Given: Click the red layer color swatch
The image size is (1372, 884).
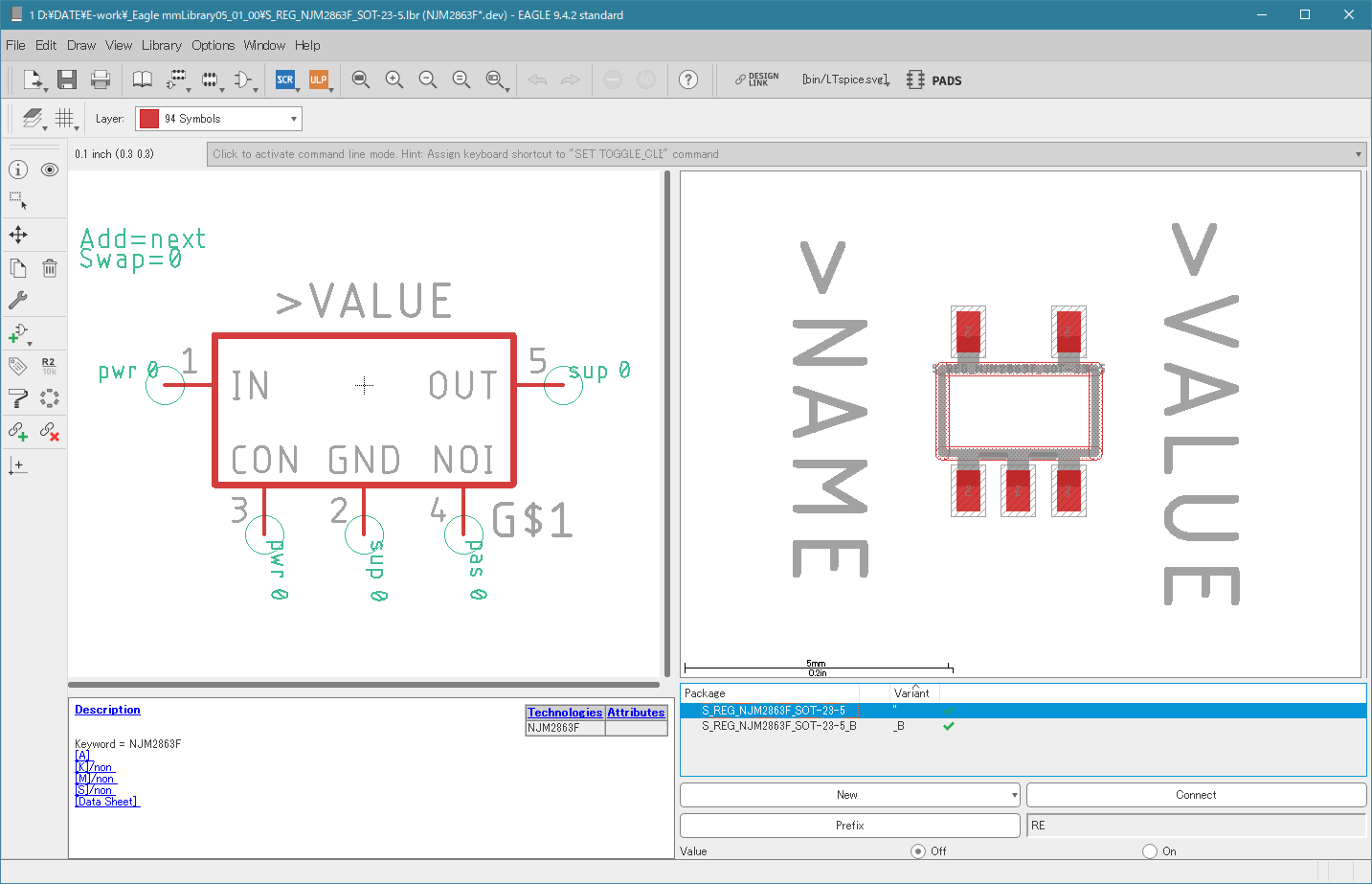Looking at the screenshot, I should click(x=149, y=119).
